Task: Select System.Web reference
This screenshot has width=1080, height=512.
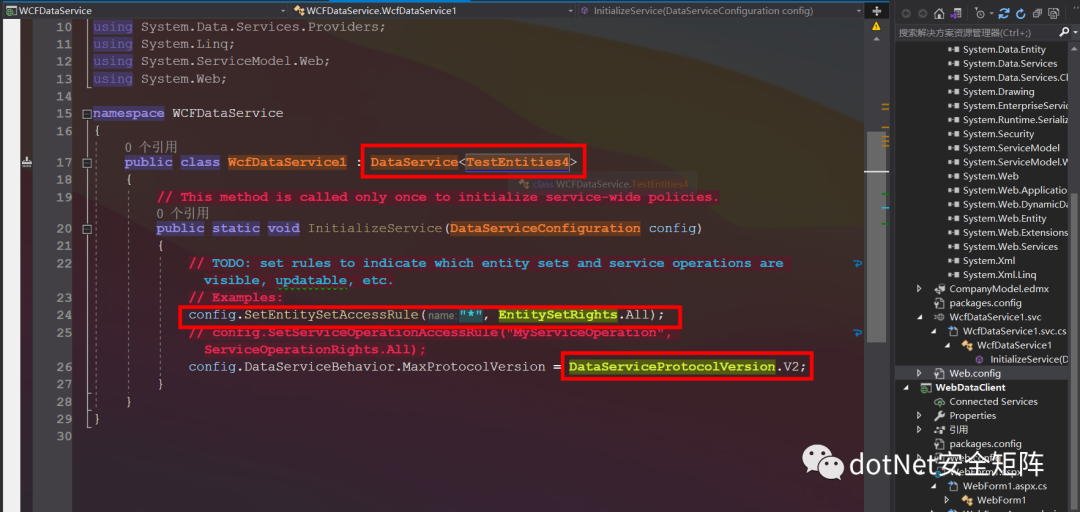Action: [x=988, y=176]
